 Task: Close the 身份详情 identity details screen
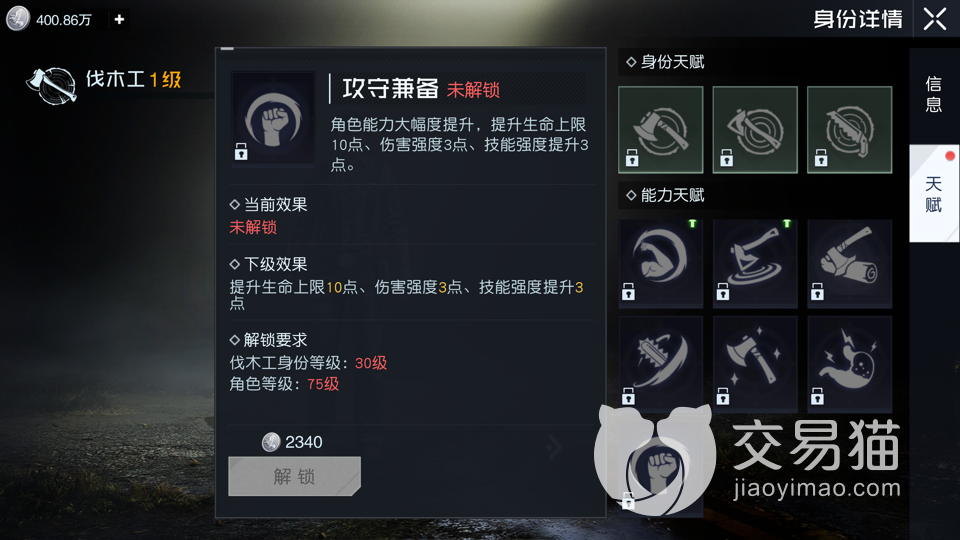pos(935,19)
